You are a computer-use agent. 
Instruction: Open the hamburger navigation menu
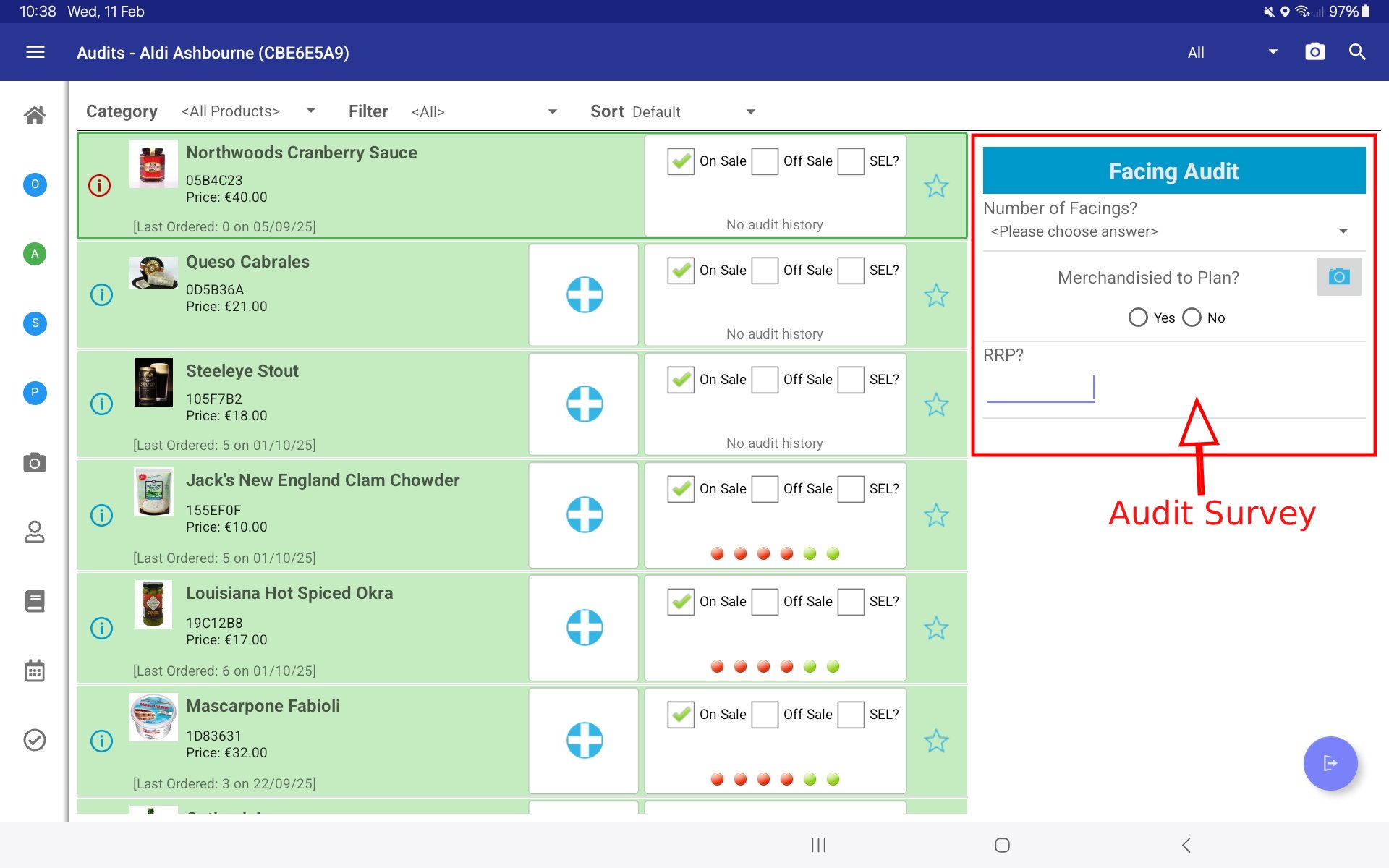coord(35,52)
